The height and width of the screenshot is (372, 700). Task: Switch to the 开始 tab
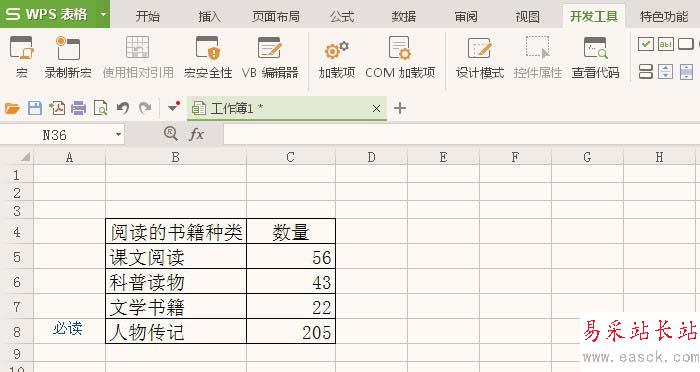148,17
